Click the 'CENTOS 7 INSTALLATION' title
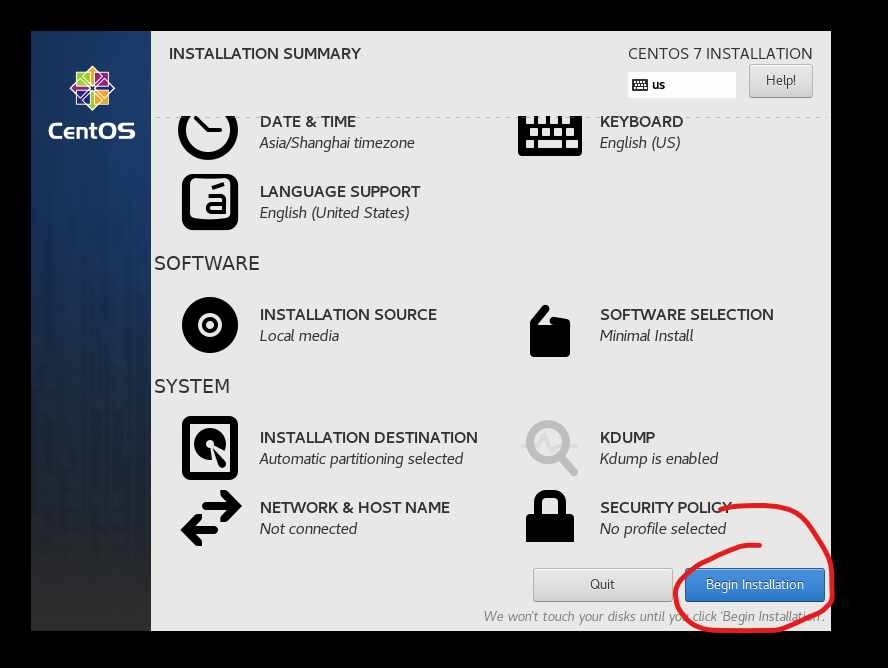This screenshot has height=668, width=888. pos(720,54)
